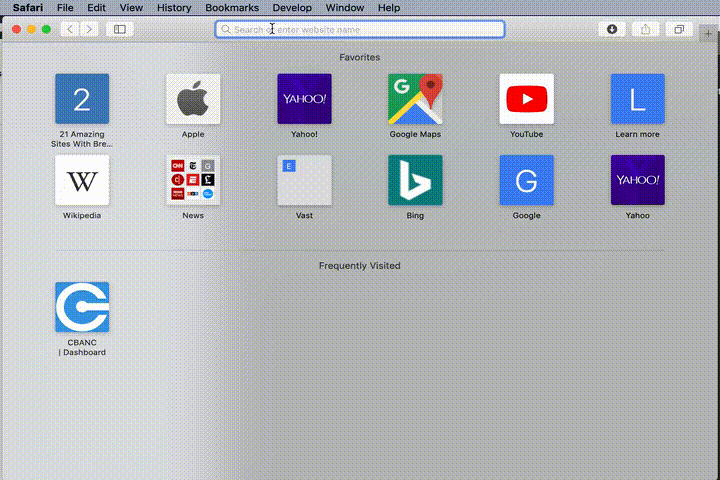Click the "Wikipedia" label text
Viewport: 720px width, 480px height.
click(x=82, y=215)
